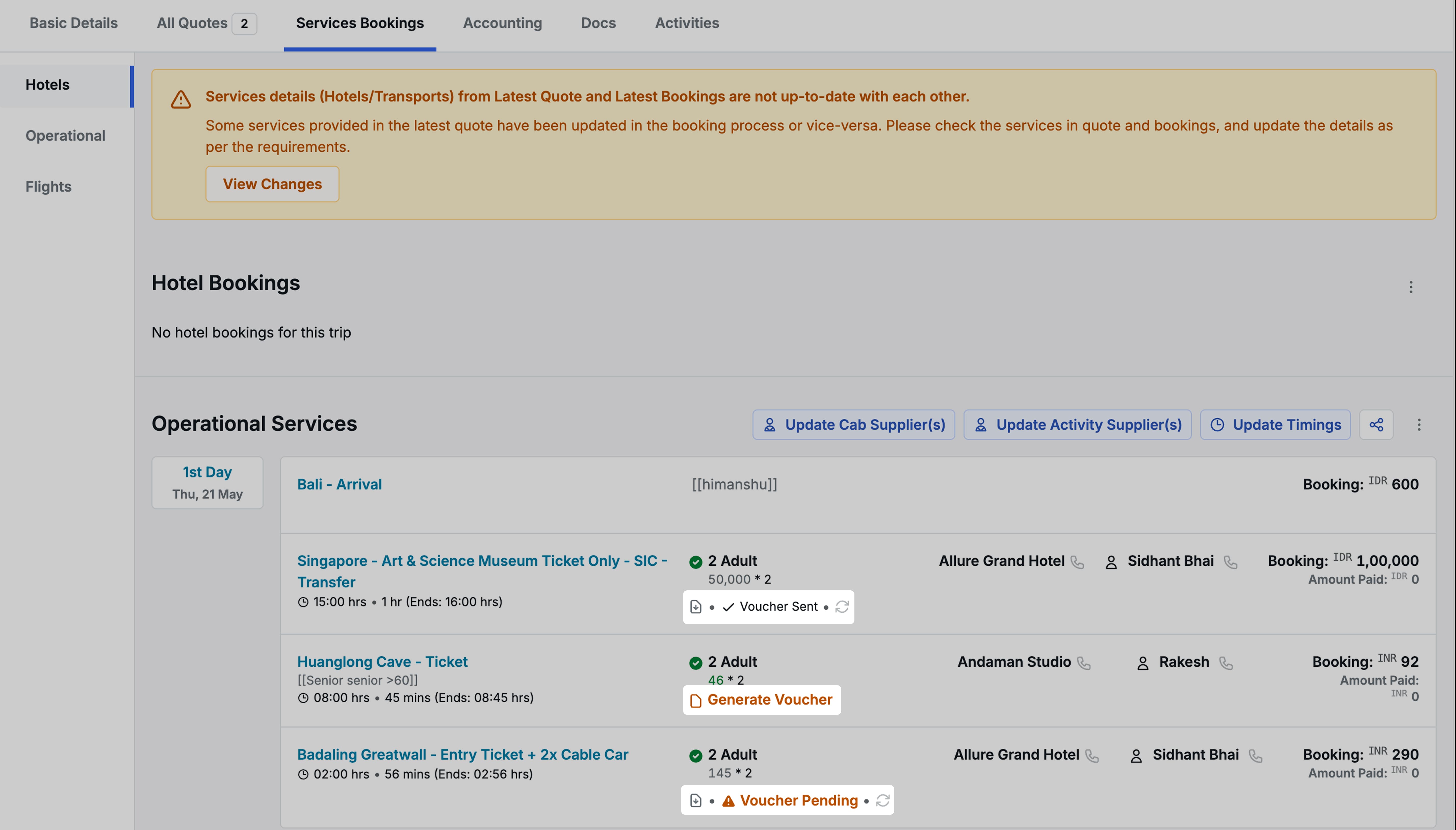Open Hotel Bookings three-dot menu
This screenshot has width=1456, height=830.
click(1410, 287)
